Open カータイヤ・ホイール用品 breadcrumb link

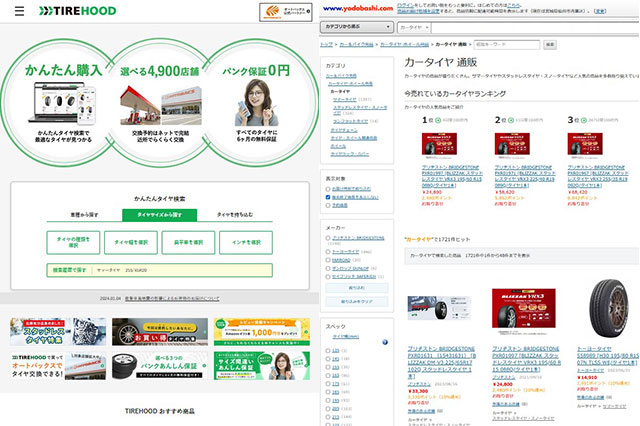pos(404,44)
